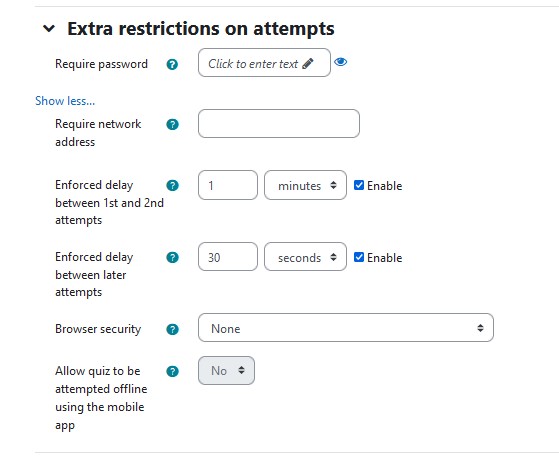Open help for delay between later attempts
This screenshot has width=559, height=462.
(x=173, y=258)
